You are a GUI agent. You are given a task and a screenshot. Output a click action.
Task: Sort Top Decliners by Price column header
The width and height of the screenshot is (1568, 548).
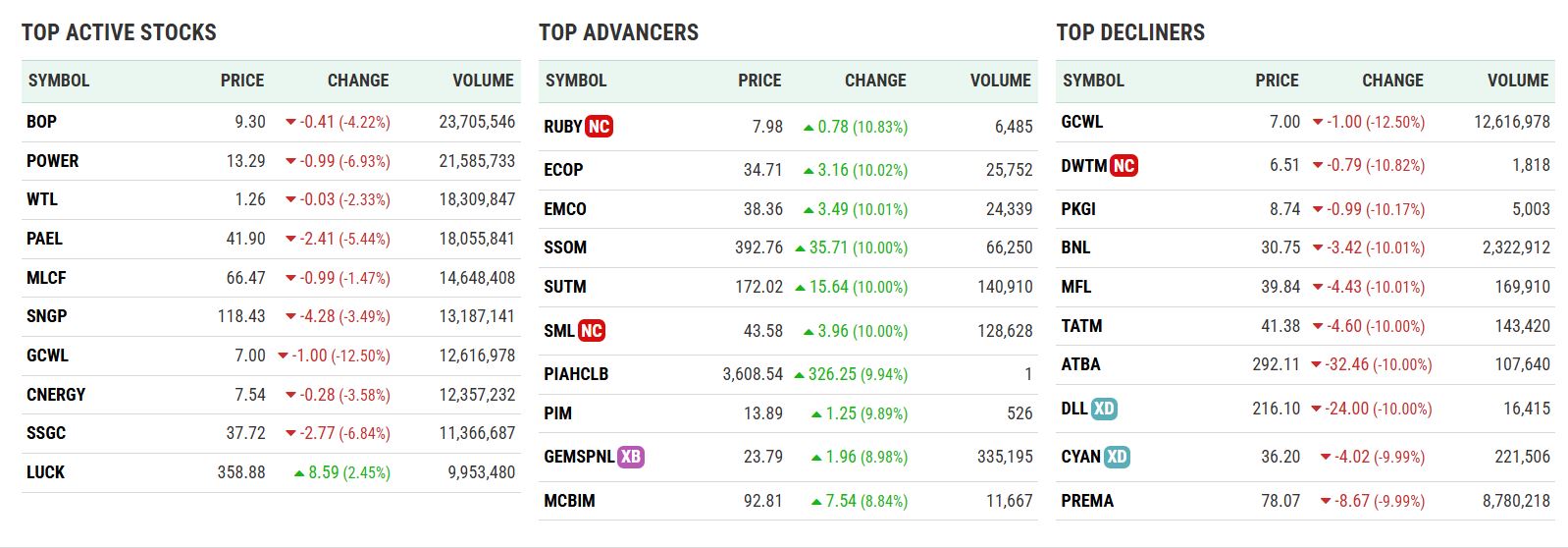1277,81
